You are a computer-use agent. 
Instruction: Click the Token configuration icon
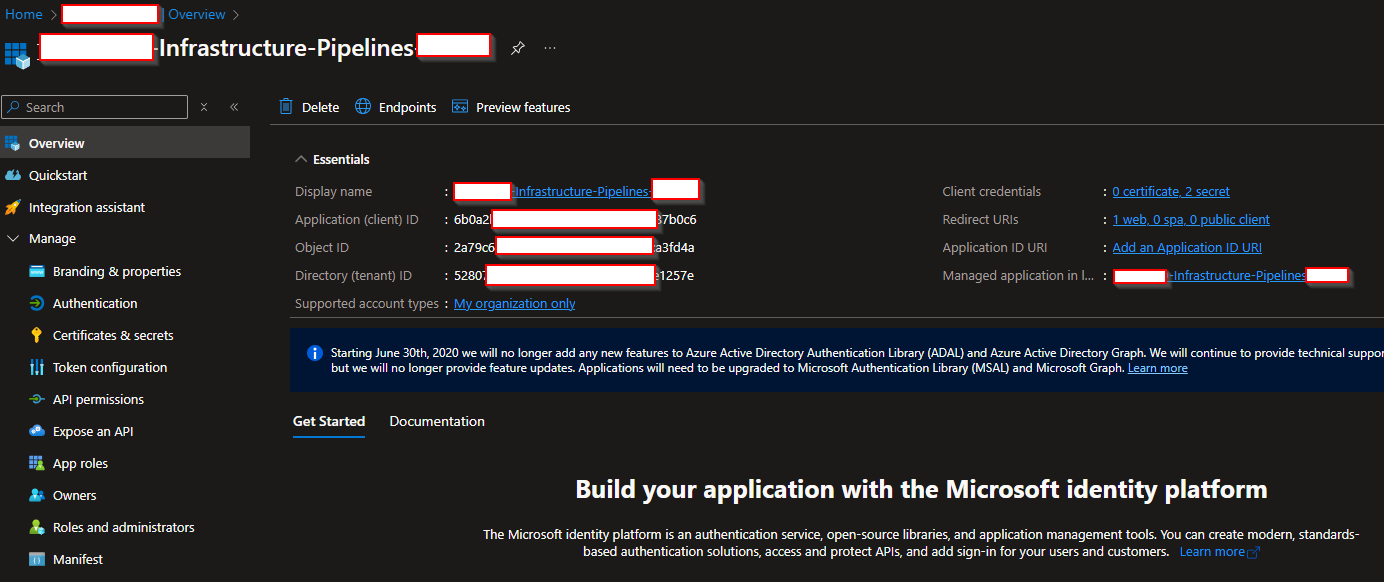(x=37, y=367)
